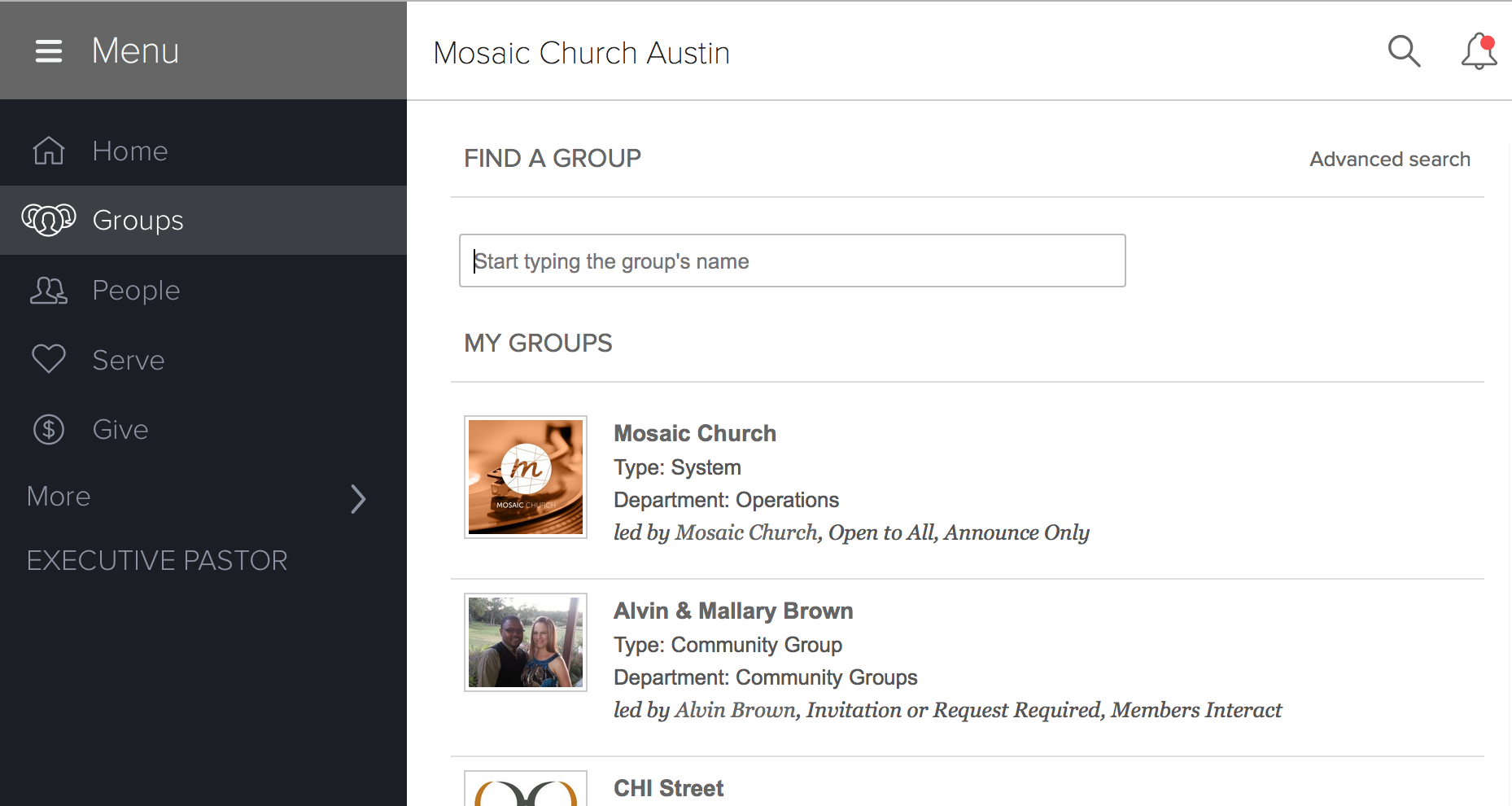This screenshot has width=1512, height=806.
Task: Click the Mosaic Church group thumbnail
Action: point(525,477)
